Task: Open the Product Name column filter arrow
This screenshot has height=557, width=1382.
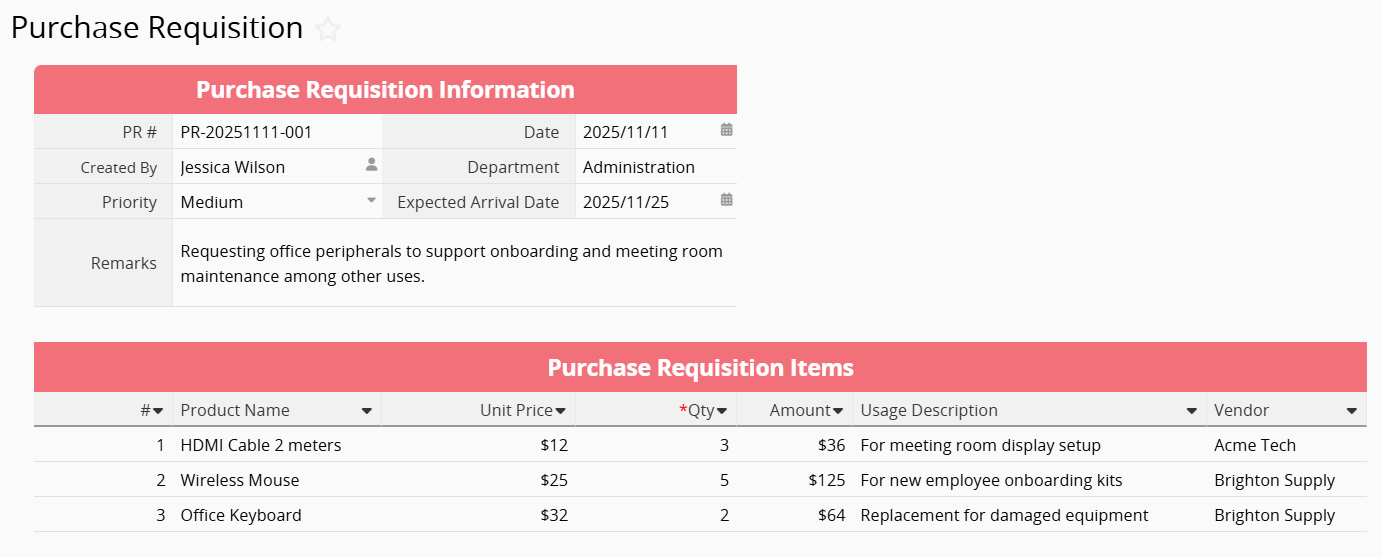Action: pos(367,411)
